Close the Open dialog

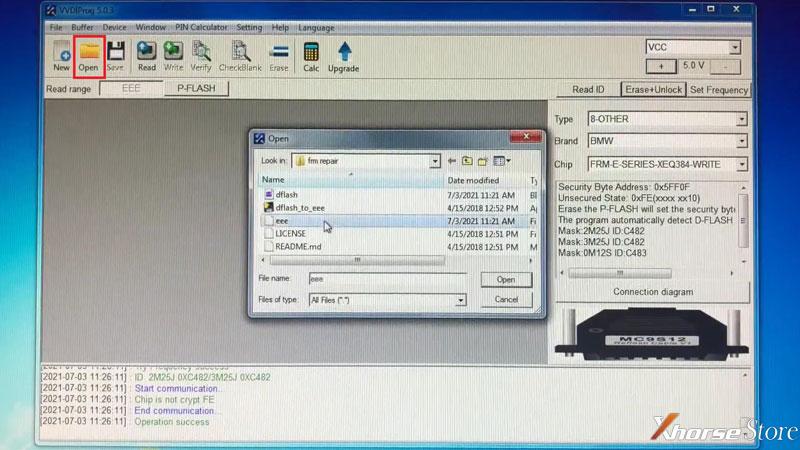click(x=526, y=136)
